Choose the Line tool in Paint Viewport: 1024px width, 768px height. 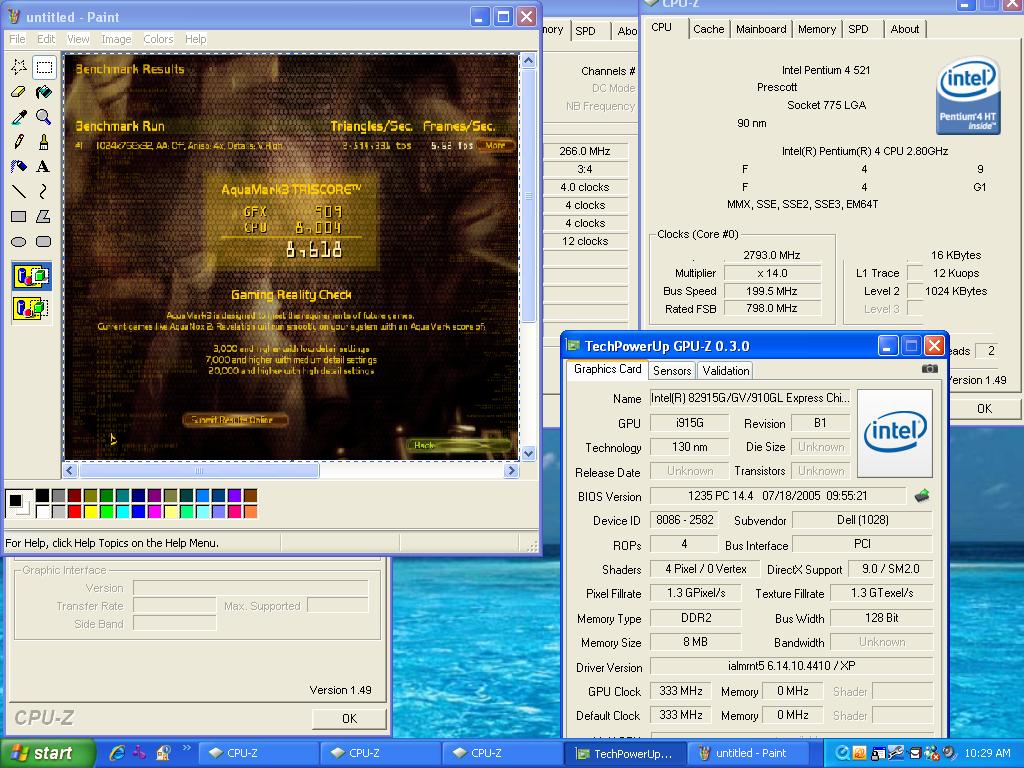click(x=19, y=191)
